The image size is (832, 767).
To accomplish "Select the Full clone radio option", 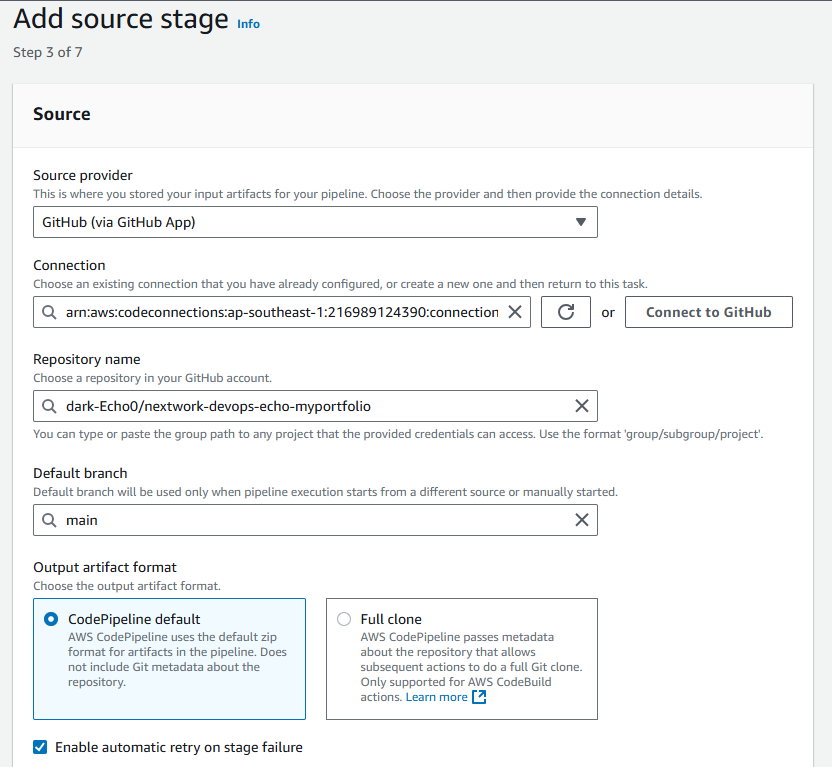I will [344, 619].
